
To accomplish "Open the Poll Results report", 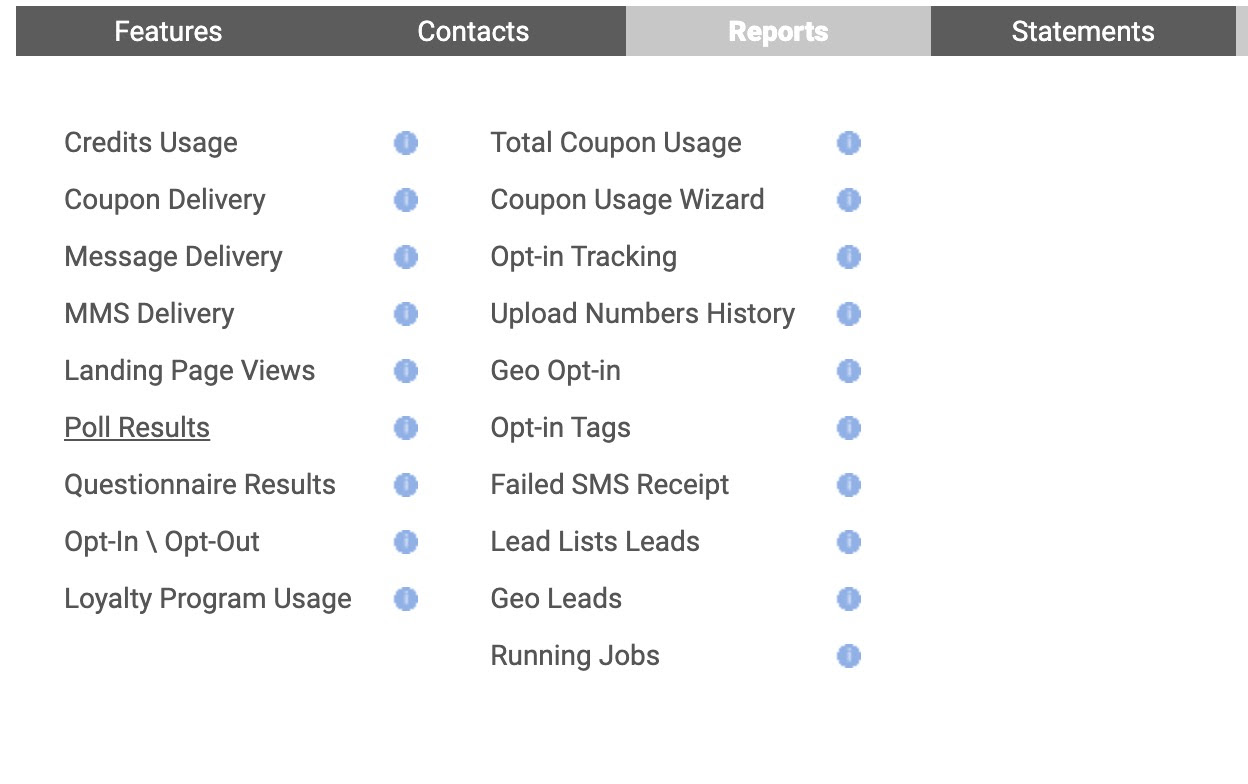I will pyautogui.click(x=137, y=428).
